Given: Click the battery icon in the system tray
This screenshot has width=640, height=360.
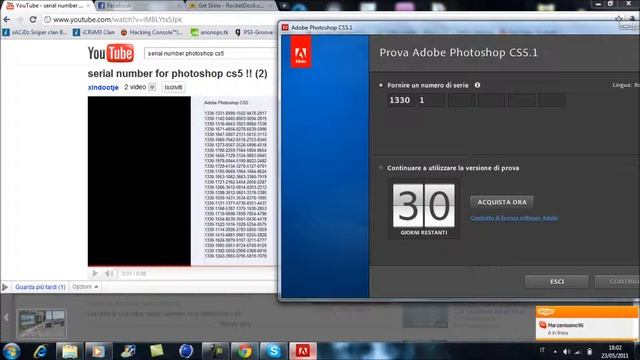Looking at the screenshot, I should pos(589,351).
